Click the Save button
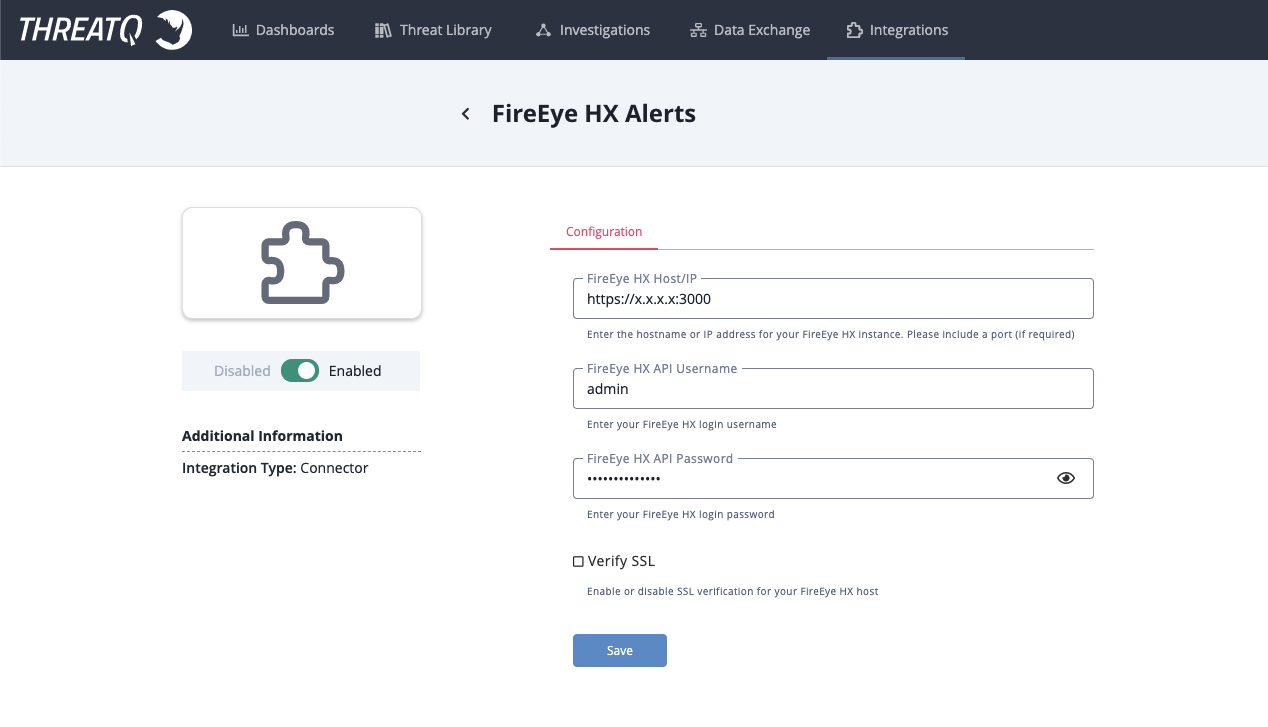This screenshot has height=727, width=1268. click(x=620, y=650)
